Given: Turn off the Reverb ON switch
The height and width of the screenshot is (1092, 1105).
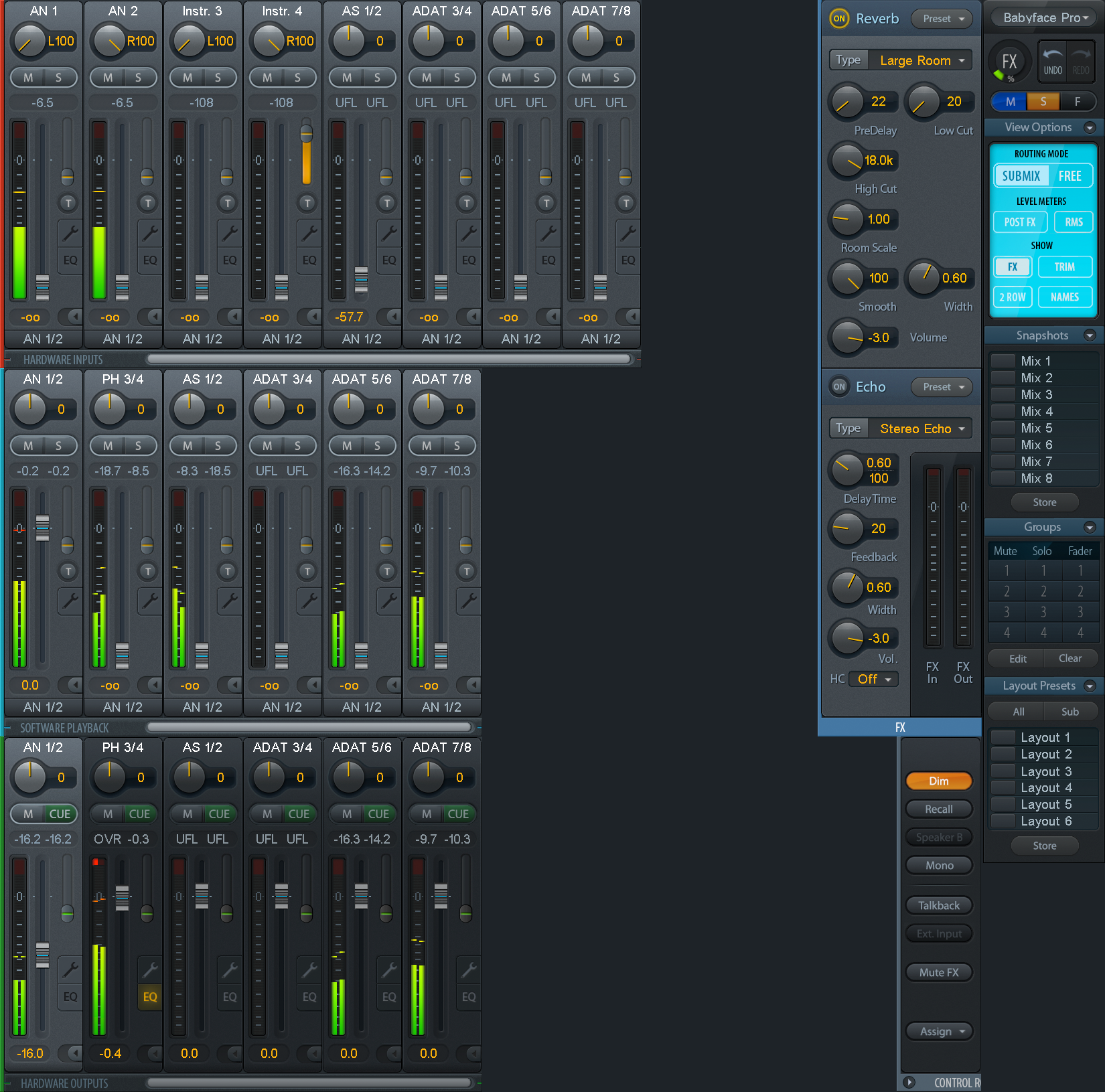Looking at the screenshot, I should coord(839,19).
